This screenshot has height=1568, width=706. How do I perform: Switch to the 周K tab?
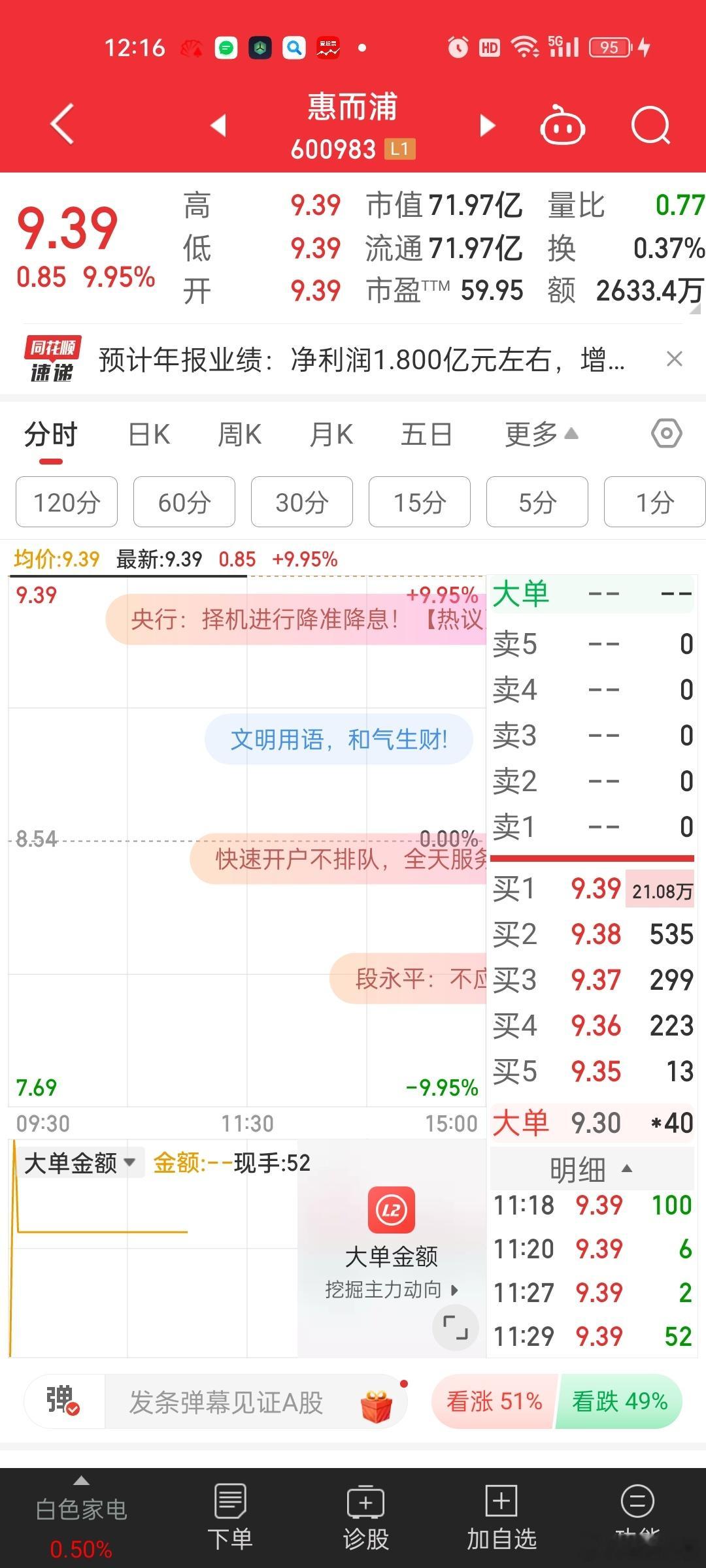(240, 434)
